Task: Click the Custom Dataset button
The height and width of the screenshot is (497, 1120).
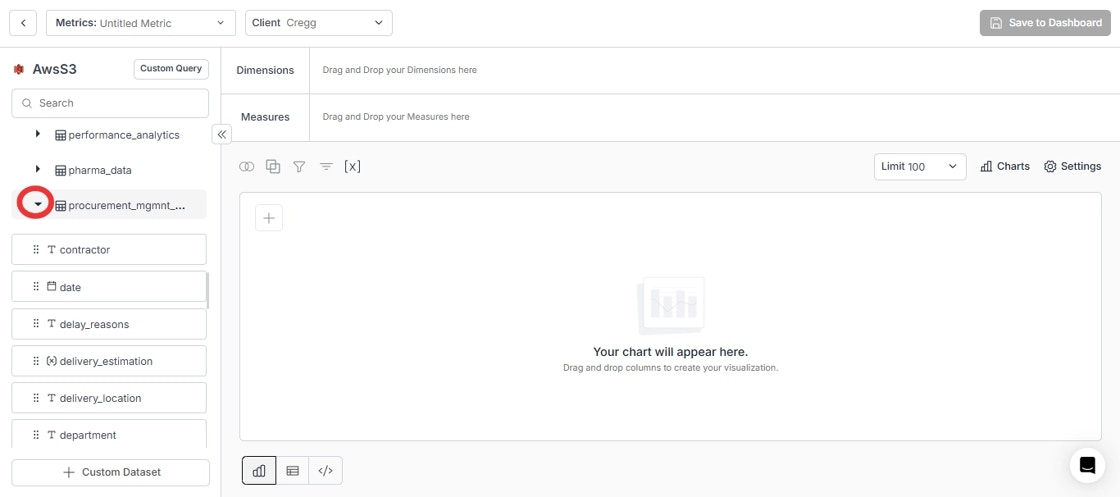Action: click(x=111, y=473)
